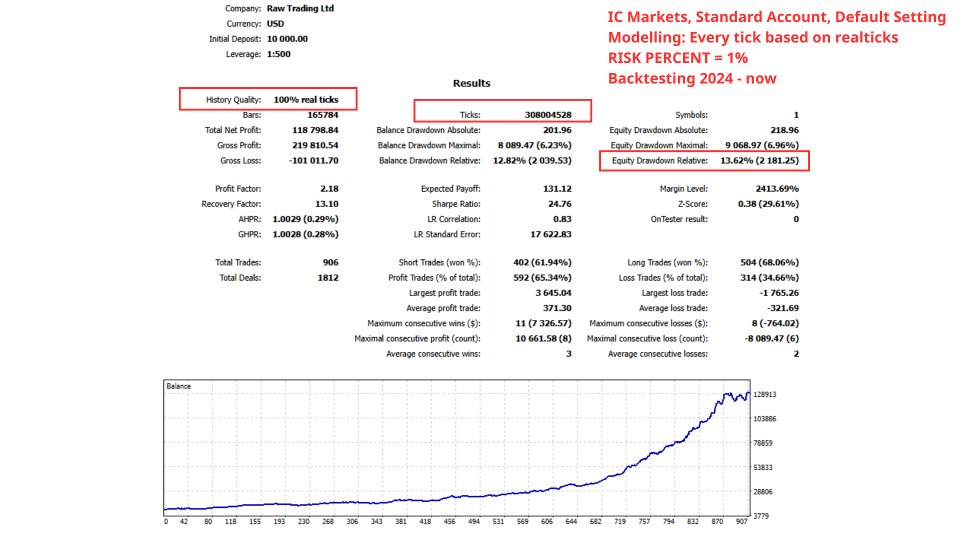Click Long Trades value 504 (68.06%)

pos(770,263)
